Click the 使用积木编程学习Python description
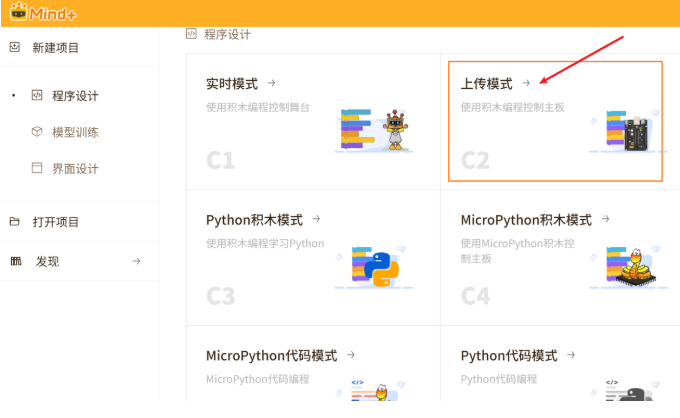The height and width of the screenshot is (418, 680). pos(265,244)
